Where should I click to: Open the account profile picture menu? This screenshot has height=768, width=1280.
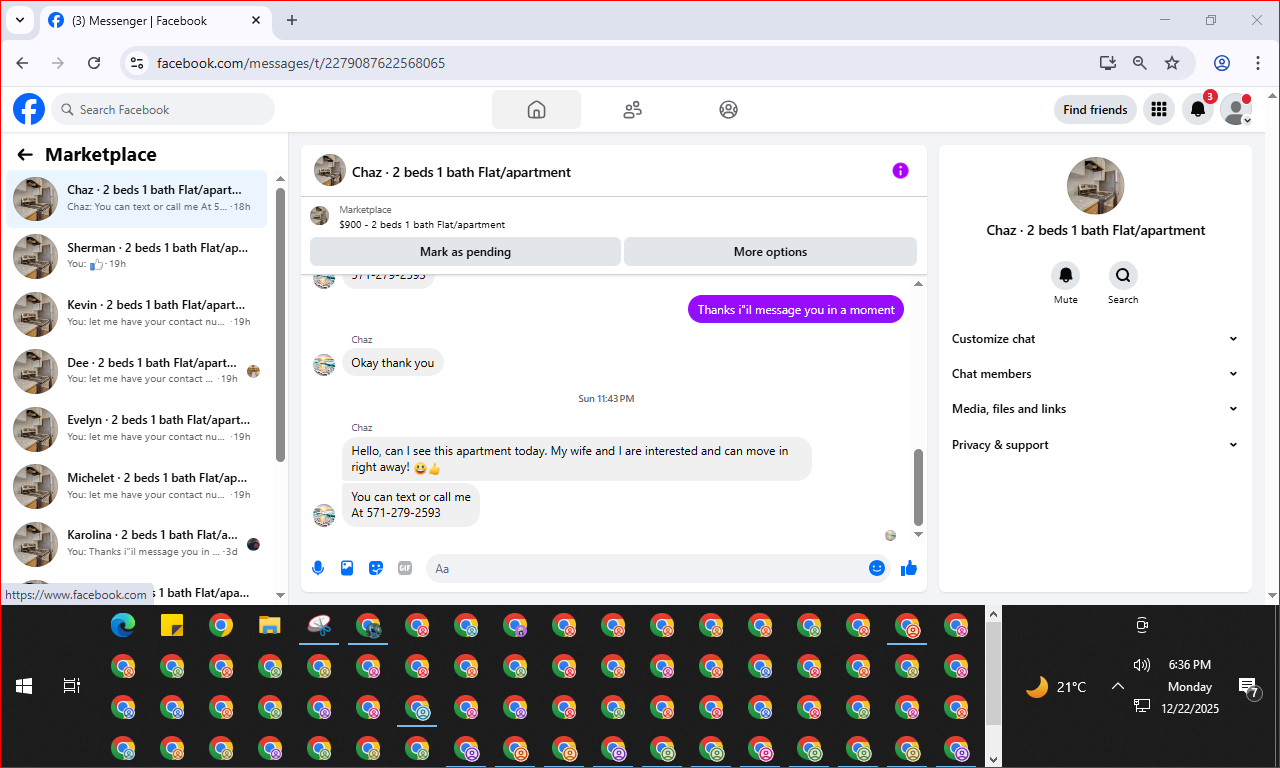point(1236,110)
